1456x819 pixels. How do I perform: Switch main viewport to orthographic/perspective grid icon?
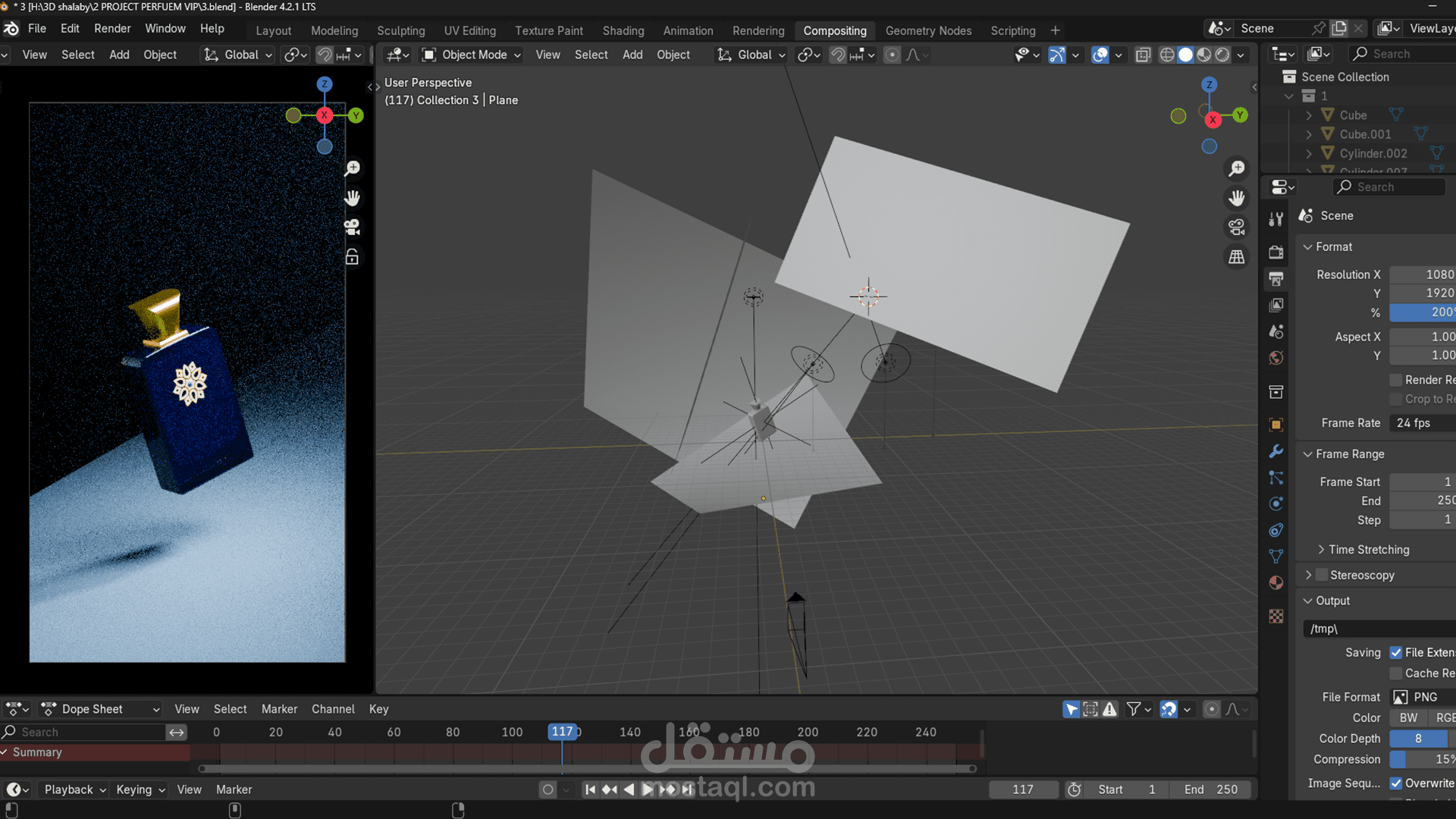pyautogui.click(x=1237, y=256)
